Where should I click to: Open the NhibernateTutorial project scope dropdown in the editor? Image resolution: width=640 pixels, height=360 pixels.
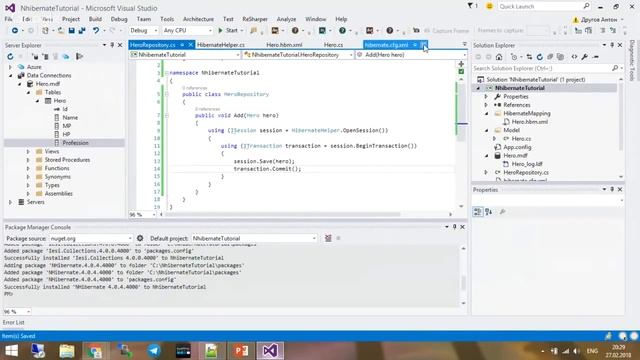[x=185, y=55]
